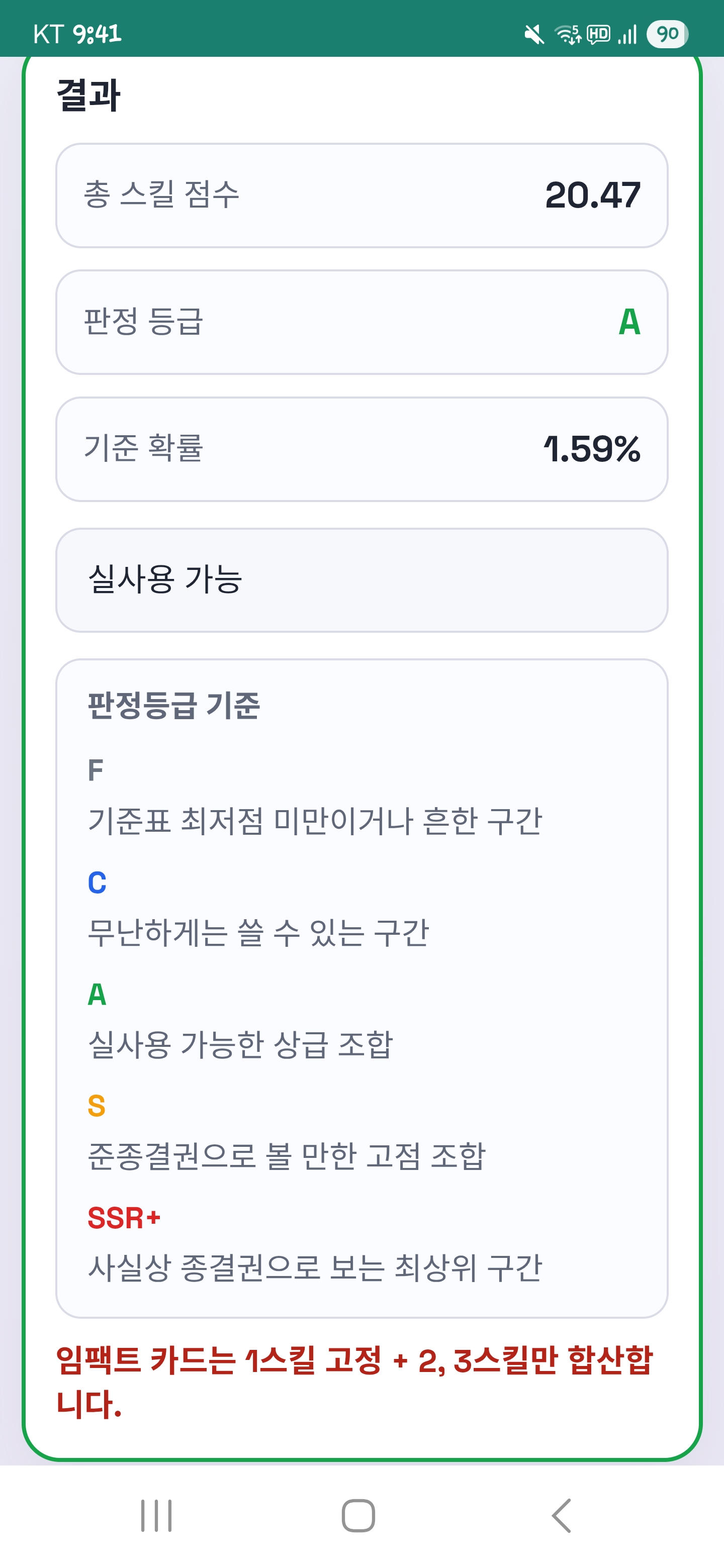Screen dimensions: 724x1568
Task: Tap the green A grade value
Action: coord(629,322)
